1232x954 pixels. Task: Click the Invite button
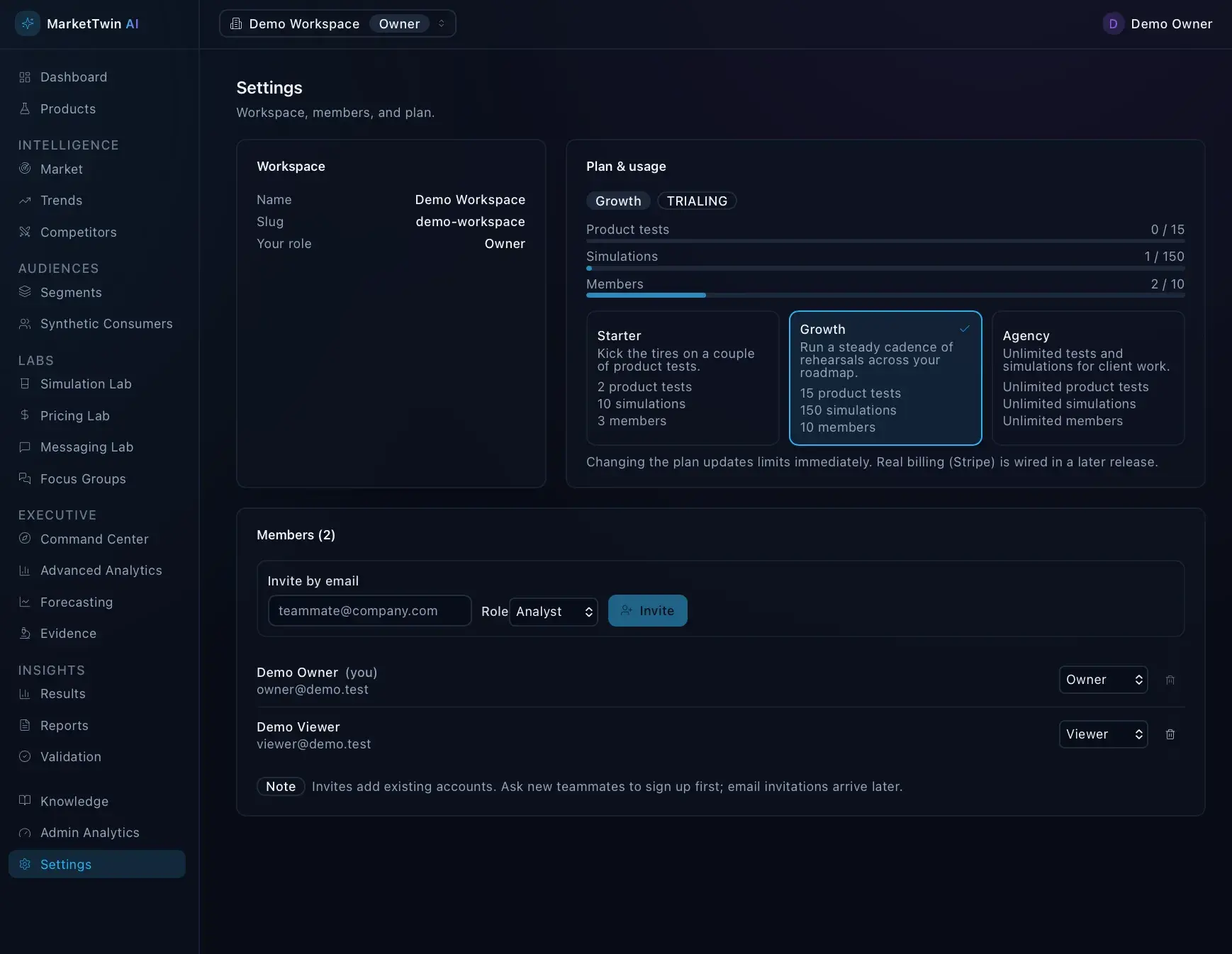[647, 610]
